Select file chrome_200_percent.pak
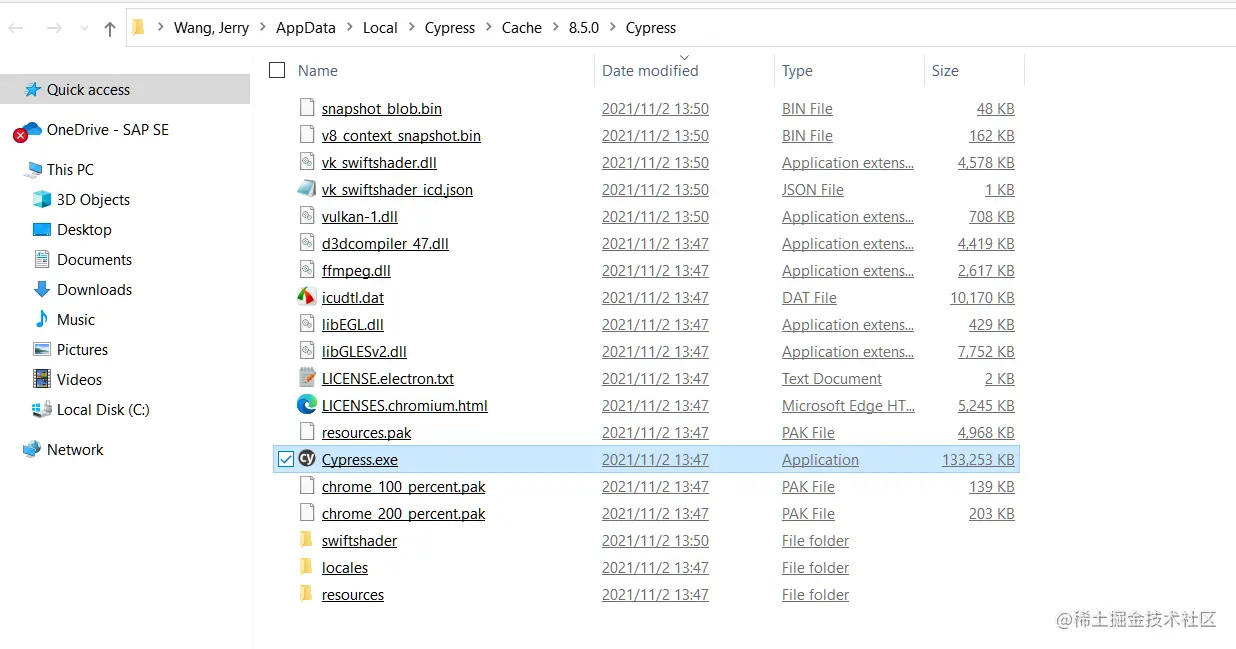The height and width of the screenshot is (649, 1236). point(404,513)
